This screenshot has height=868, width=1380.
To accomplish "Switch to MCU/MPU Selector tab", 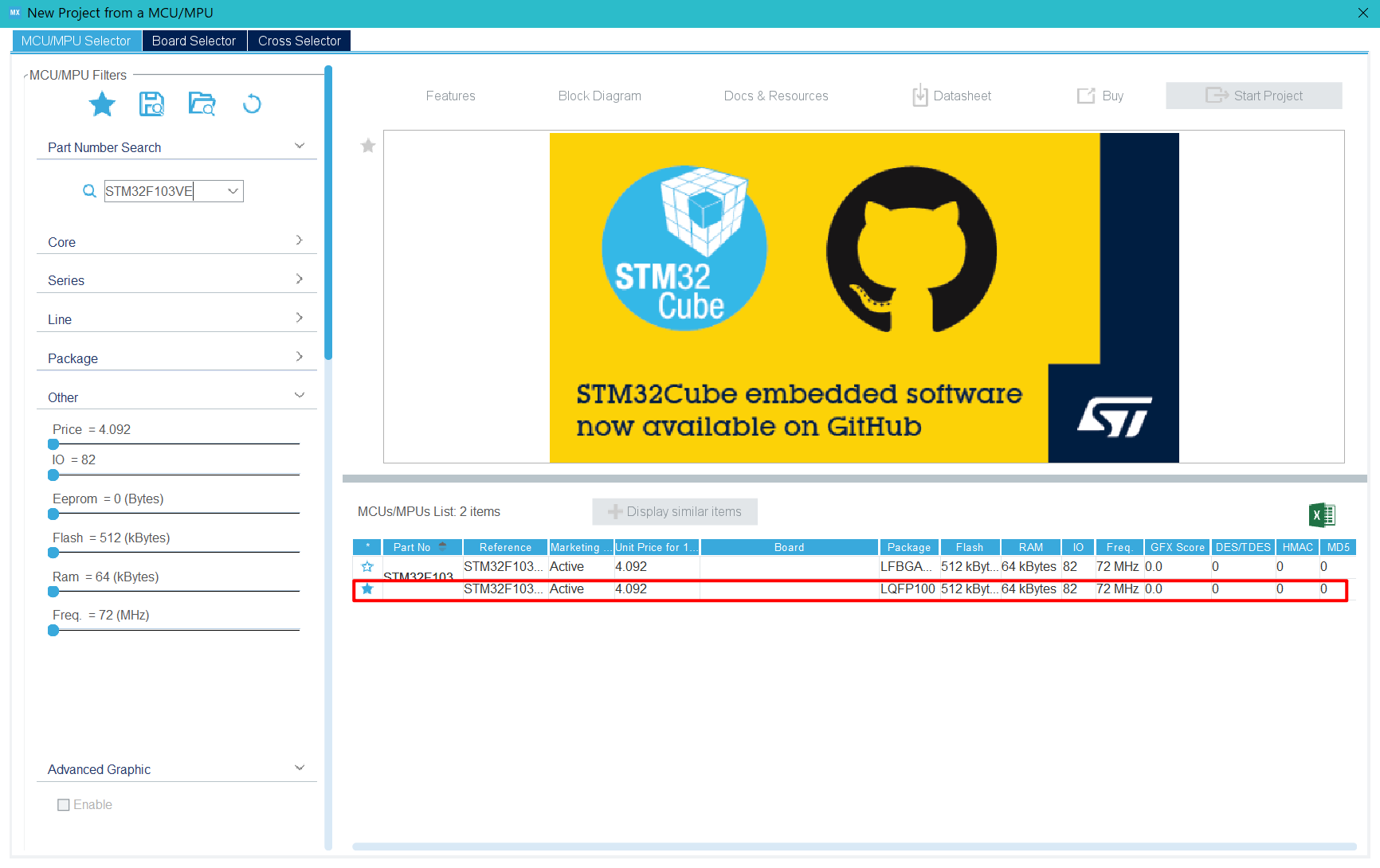I will coord(76,41).
